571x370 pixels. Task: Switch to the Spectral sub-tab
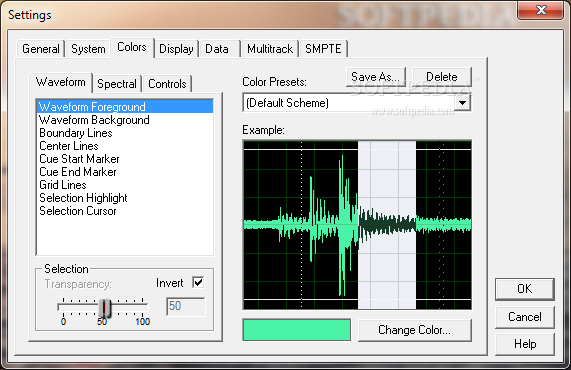[117, 84]
